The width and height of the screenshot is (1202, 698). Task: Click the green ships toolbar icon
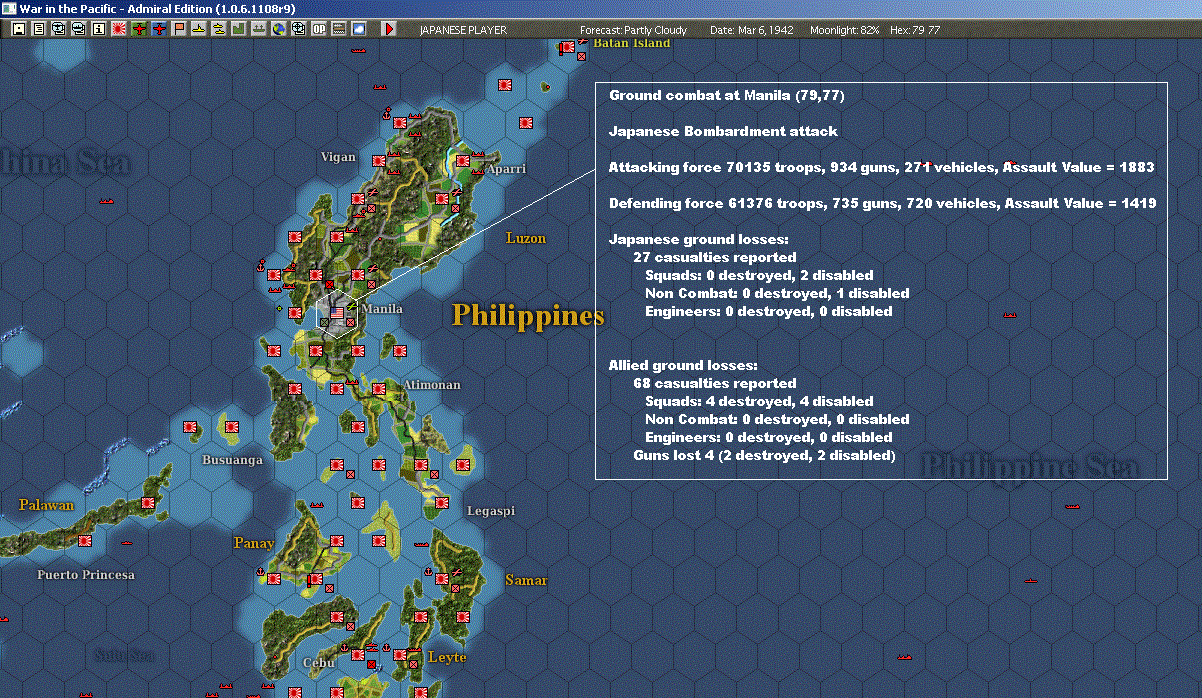point(259,29)
